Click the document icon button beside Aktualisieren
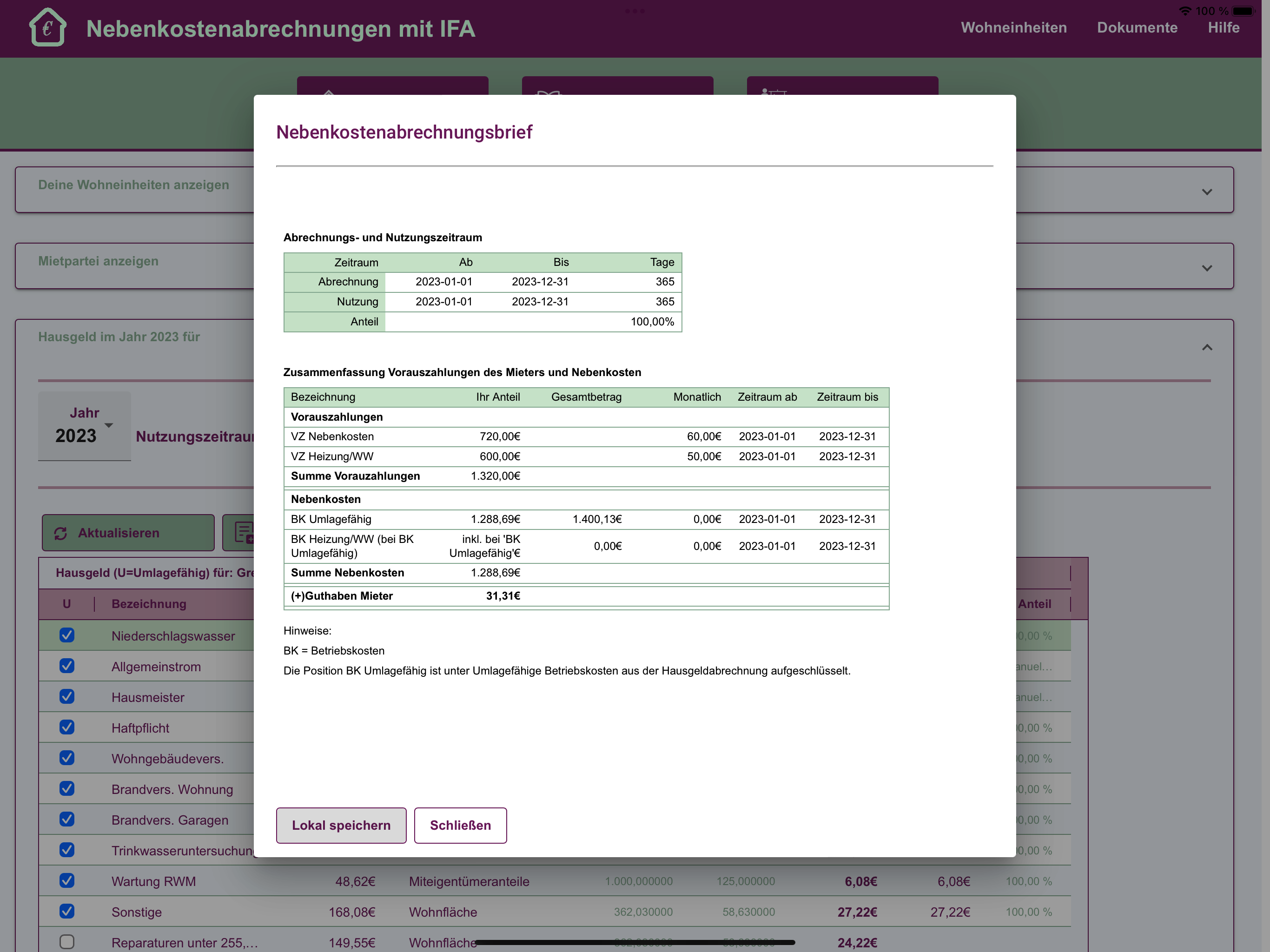The width and height of the screenshot is (1270, 952). [243, 532]
